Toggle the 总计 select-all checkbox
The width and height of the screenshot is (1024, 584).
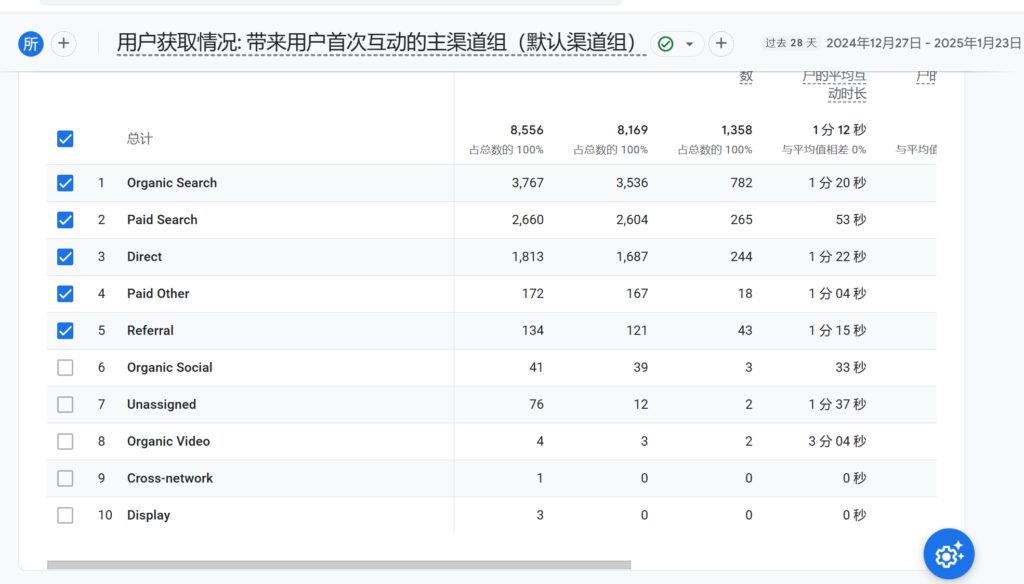65,139
